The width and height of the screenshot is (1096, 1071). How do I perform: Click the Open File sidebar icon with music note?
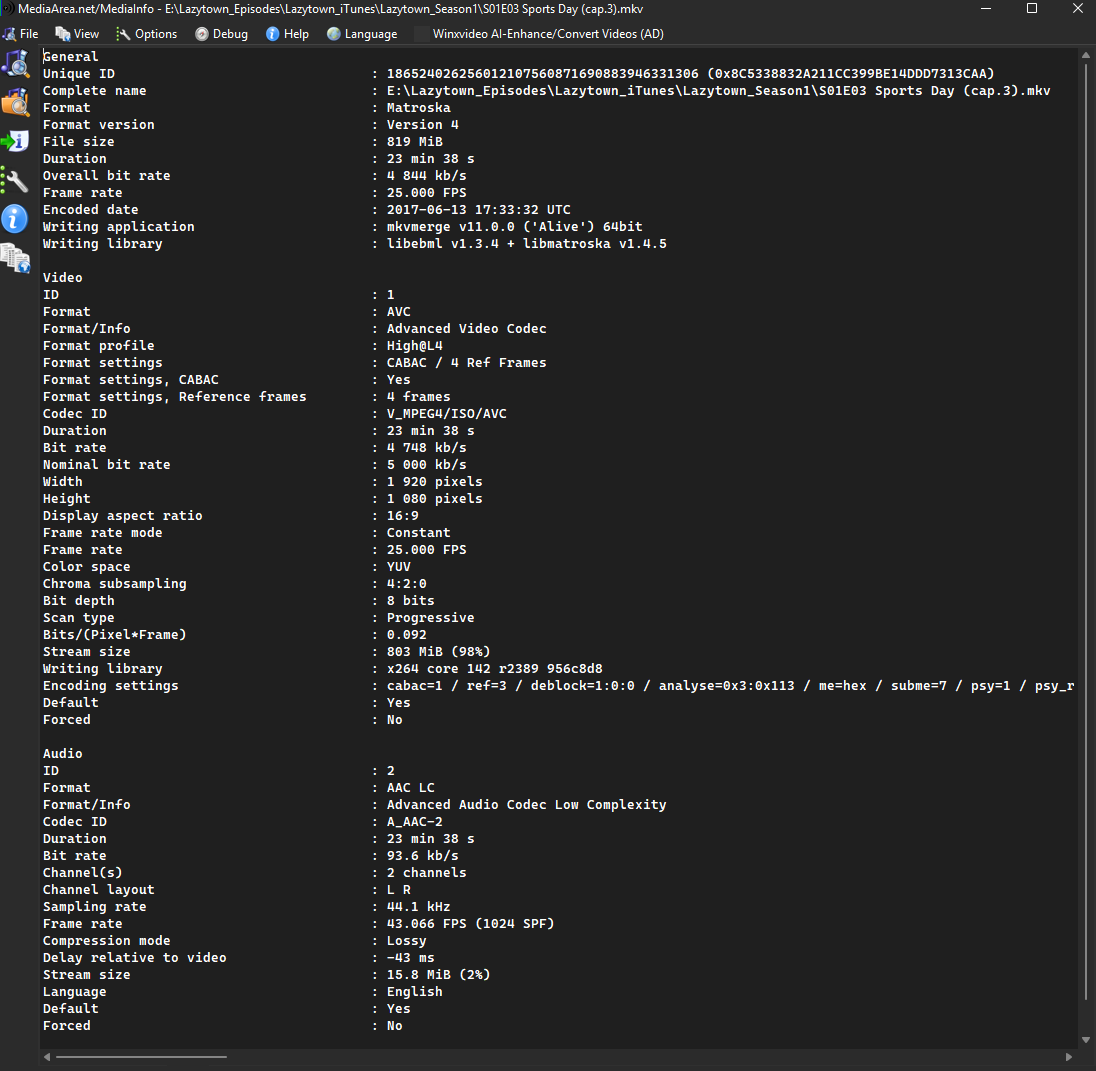pos(15,64)
